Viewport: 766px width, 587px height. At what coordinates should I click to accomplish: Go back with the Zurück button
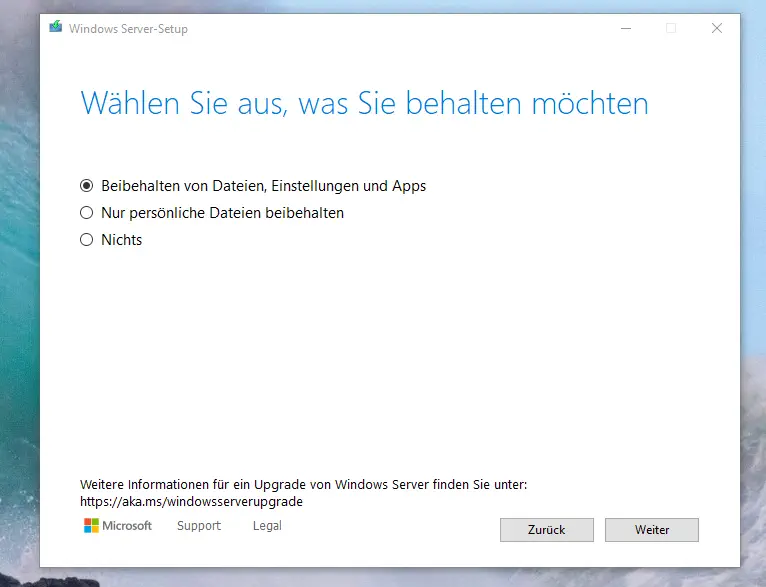click(x=547, y=530)
